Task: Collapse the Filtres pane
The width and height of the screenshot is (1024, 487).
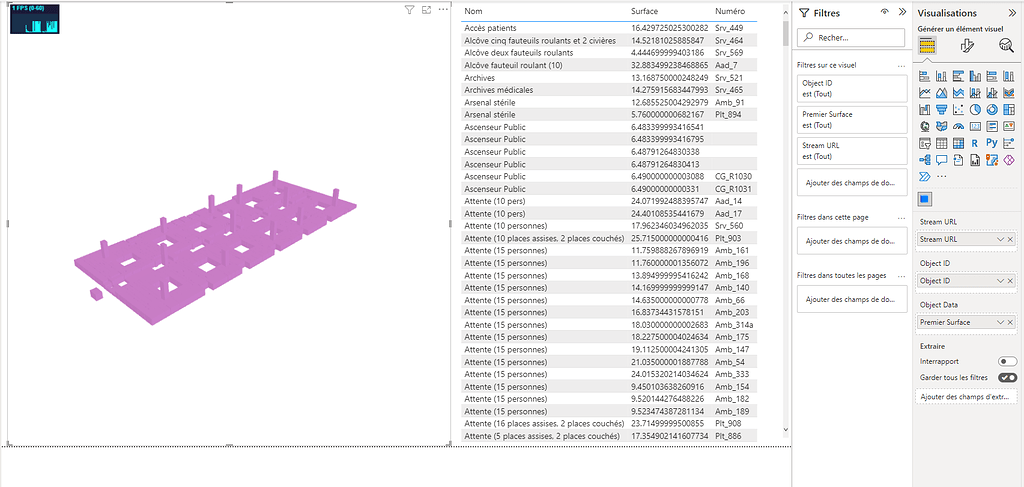Action: pyautogui.click(x=902, y=12)
